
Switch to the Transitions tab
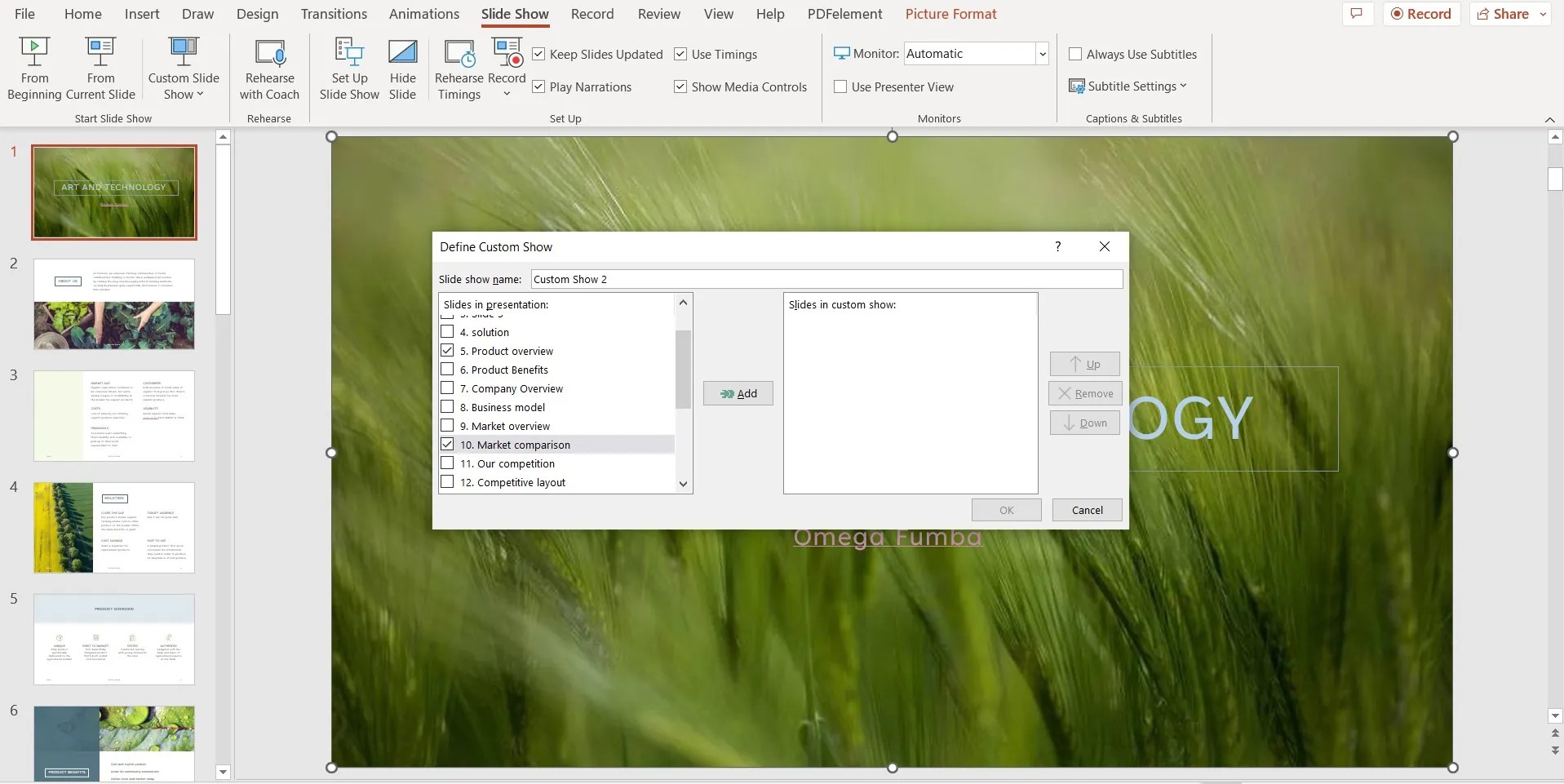pos(334,13)
